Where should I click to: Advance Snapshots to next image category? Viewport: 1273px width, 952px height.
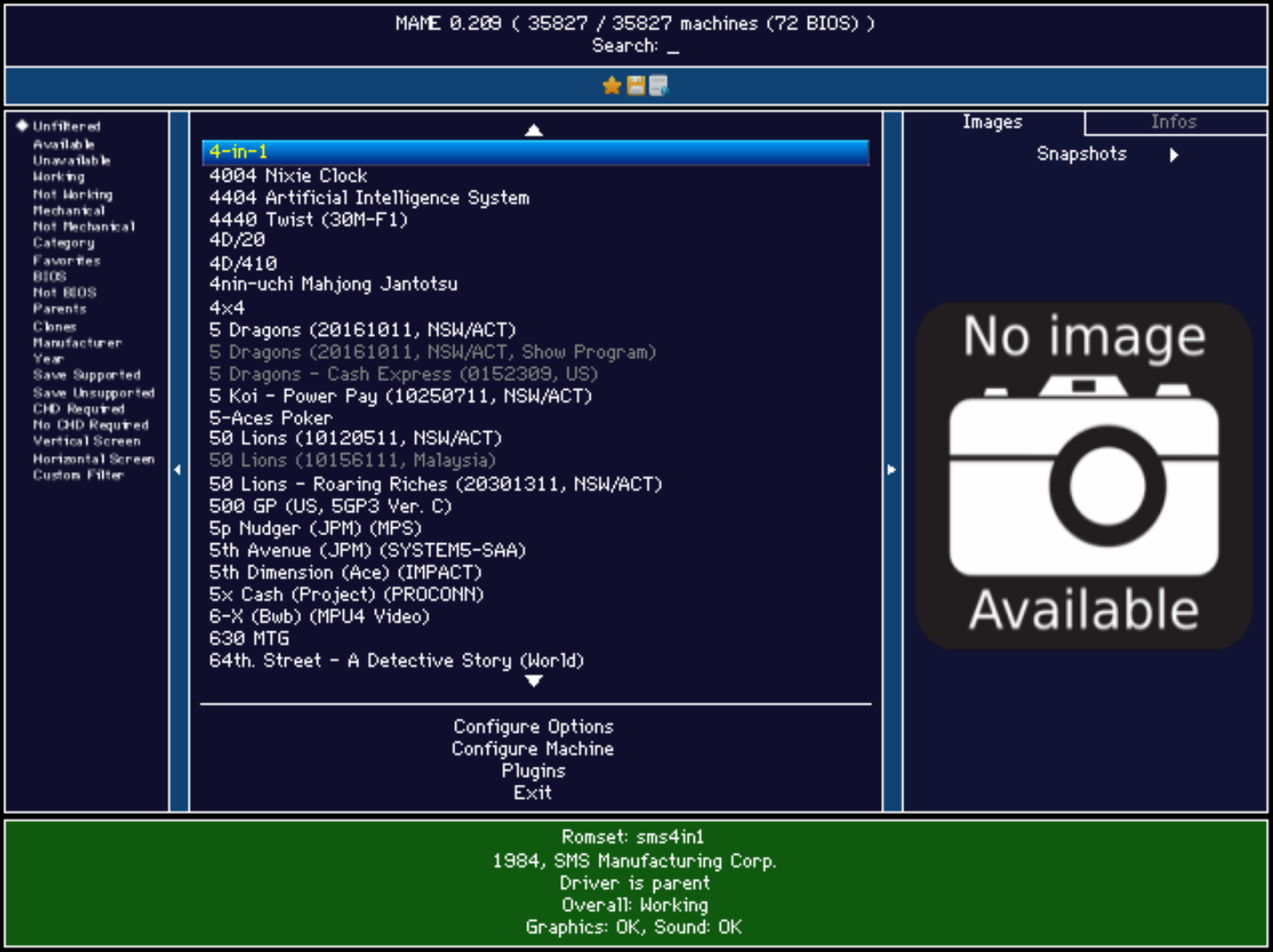[x=1174, y=155]
